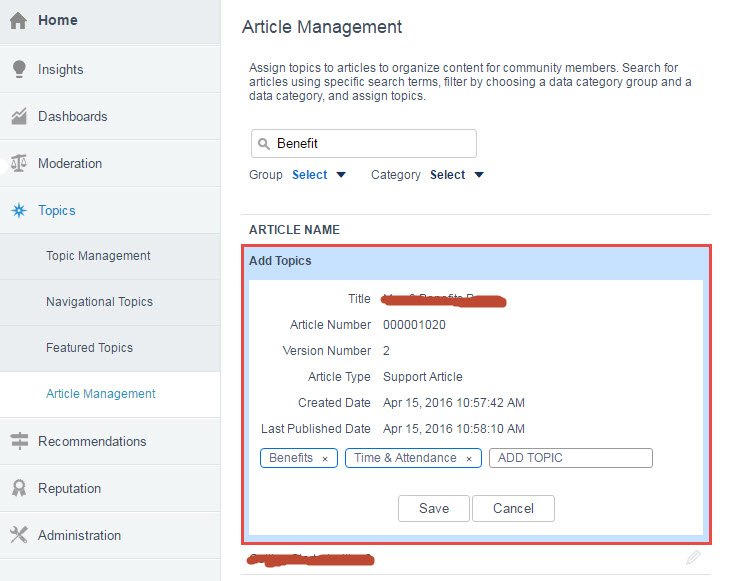Screen dimensions: 731x581
Task: Open Featured Topics submenu item
Action: 89,348
